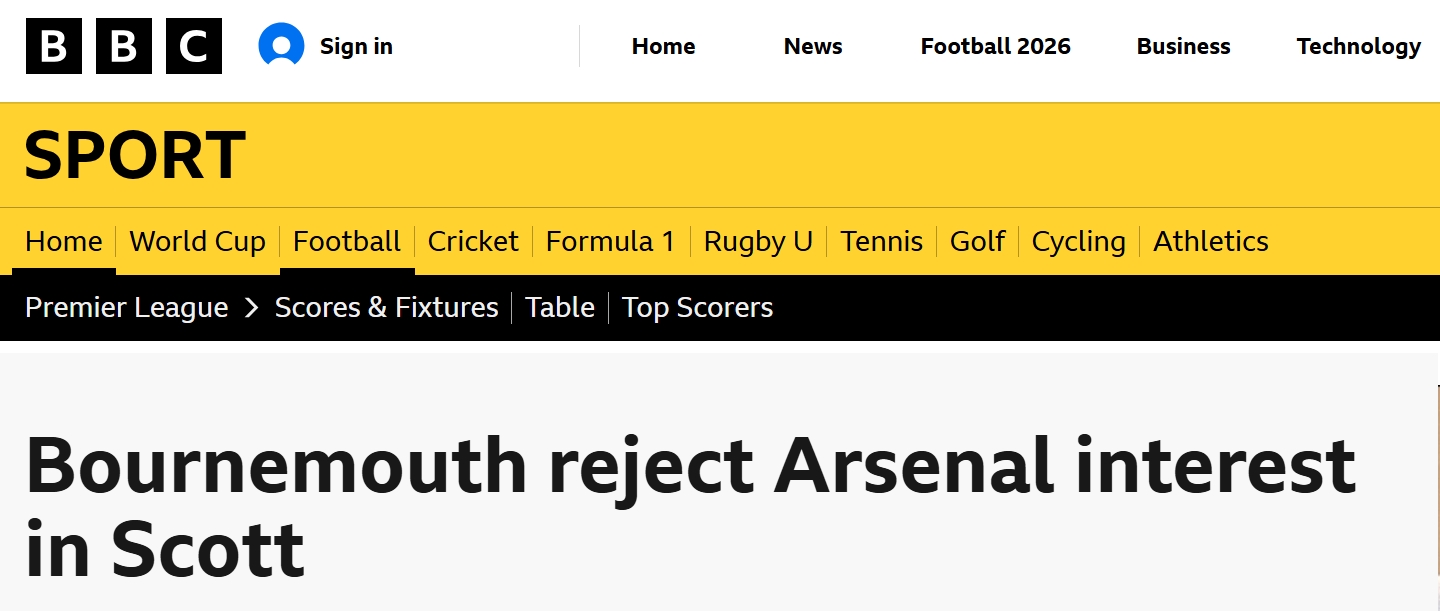This screenshot has width=1440, height=611.
Task: Select the World Cup tab
Action: tap(198, 241)
